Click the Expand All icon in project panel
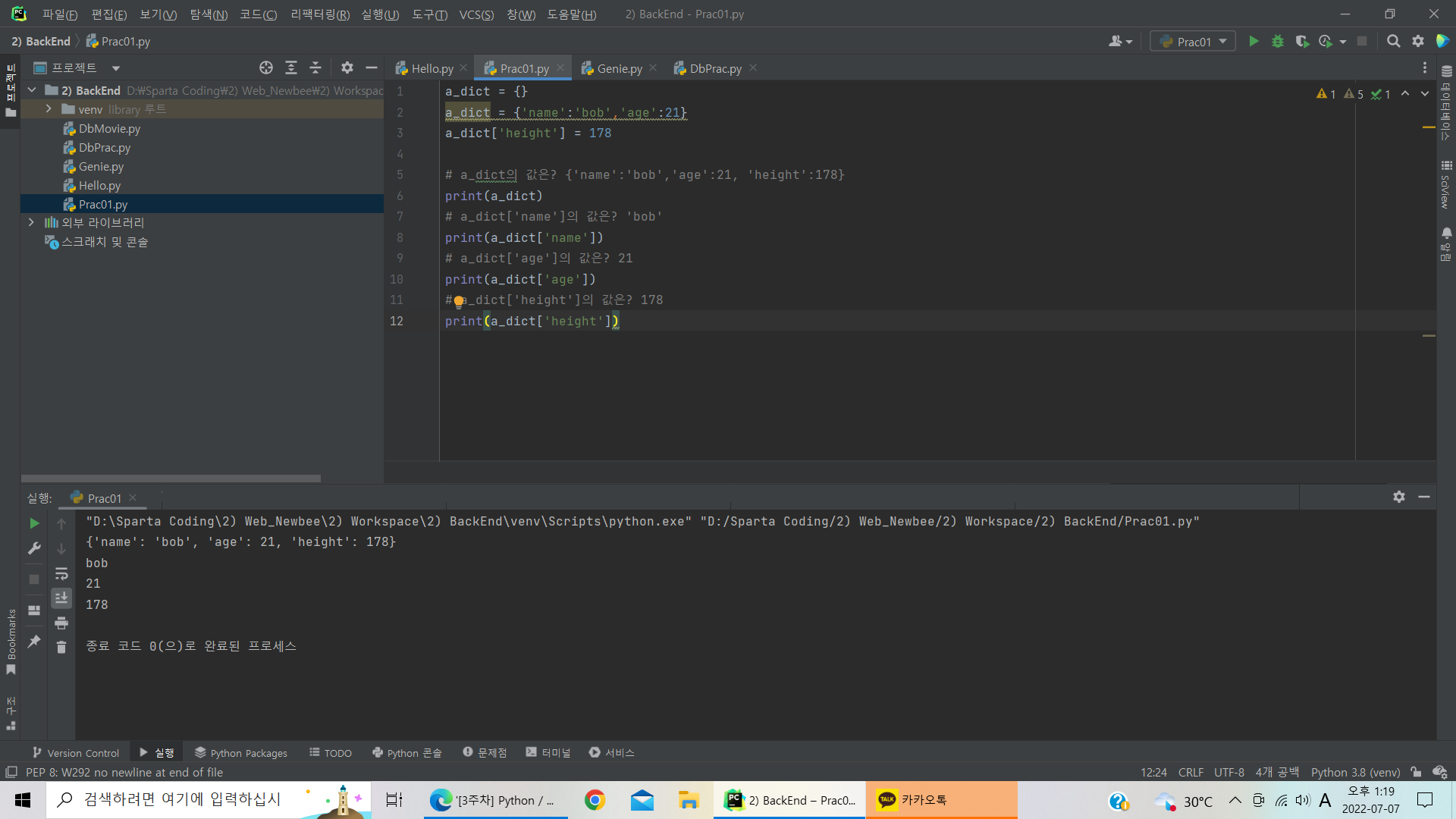 tap(291, 68)
